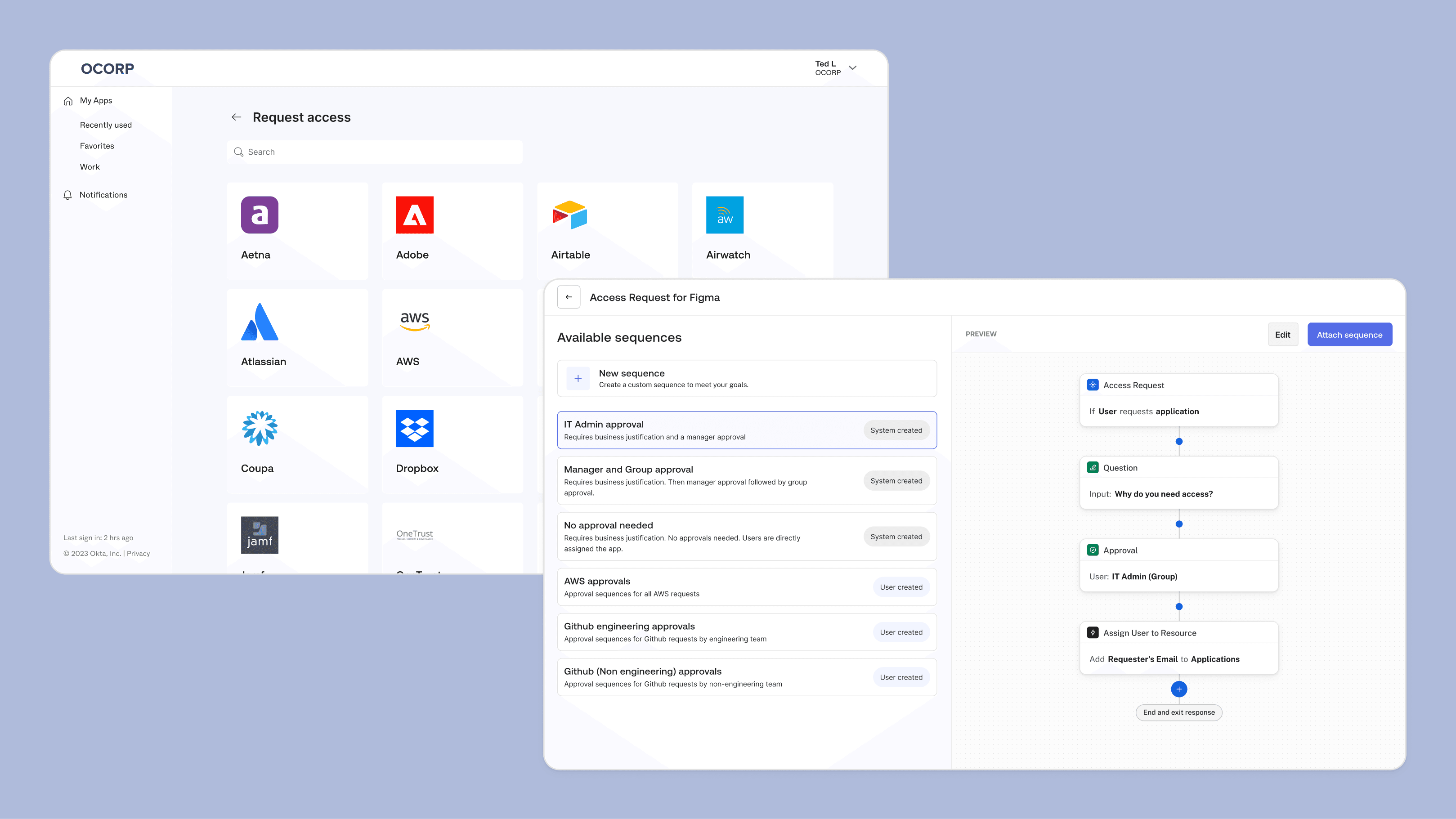Open the Airwatch app icon
This screenshot has height=819, width=1456.
click(x=725, y=215)
